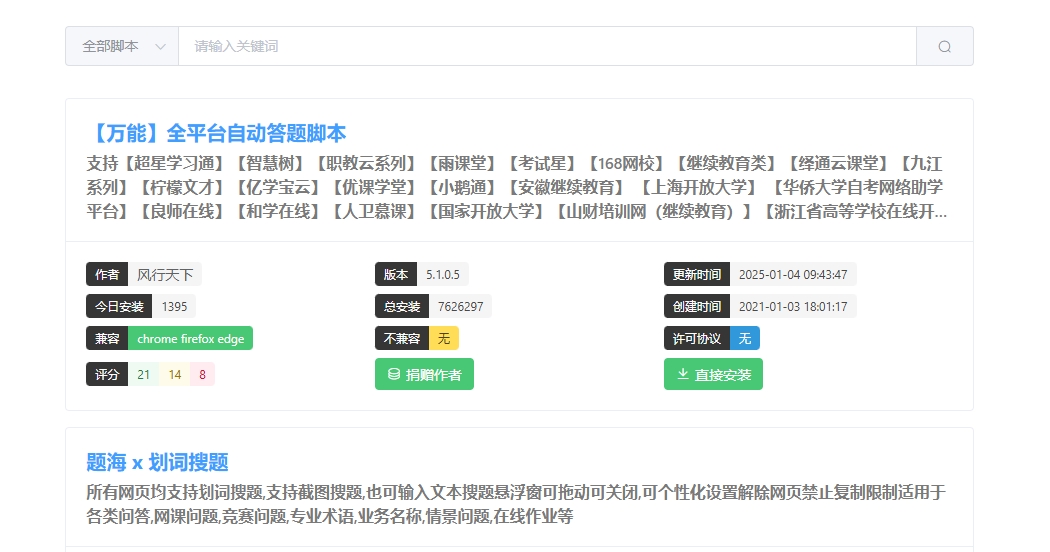Click update time 2025-01-04 09:43:47
This screenshot has height=552, width=1050.
click(793, 275)
